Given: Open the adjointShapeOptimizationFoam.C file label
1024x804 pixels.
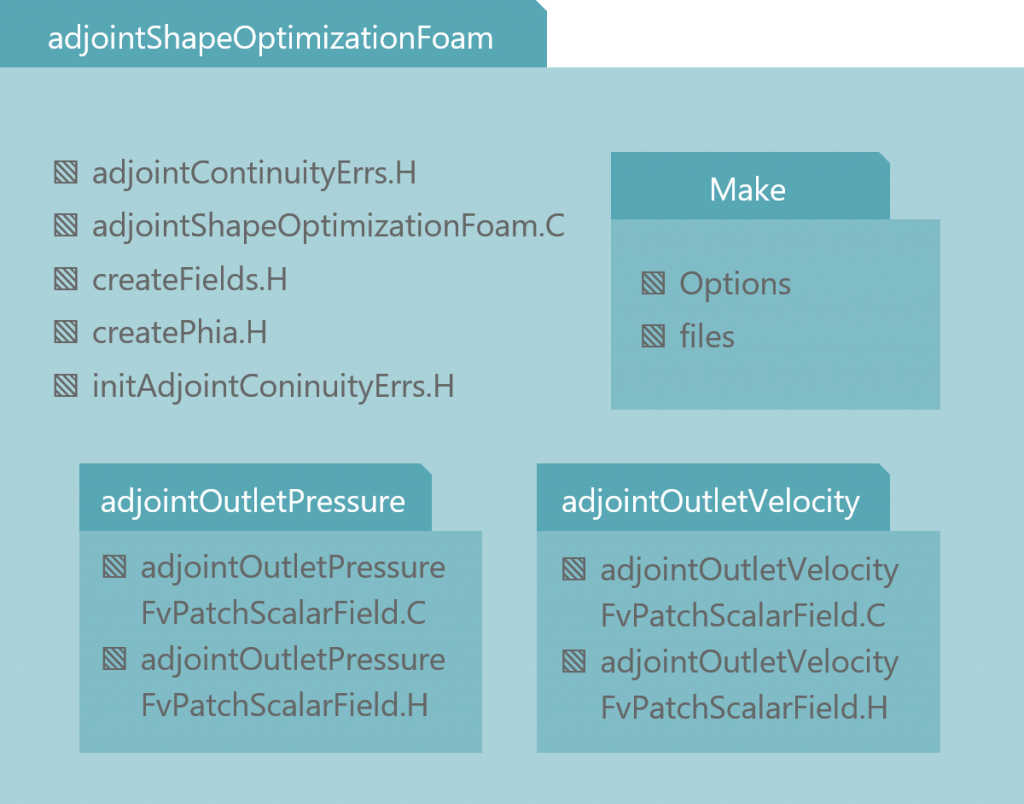Looking at the screenshot, I should (x=328, y=227).
